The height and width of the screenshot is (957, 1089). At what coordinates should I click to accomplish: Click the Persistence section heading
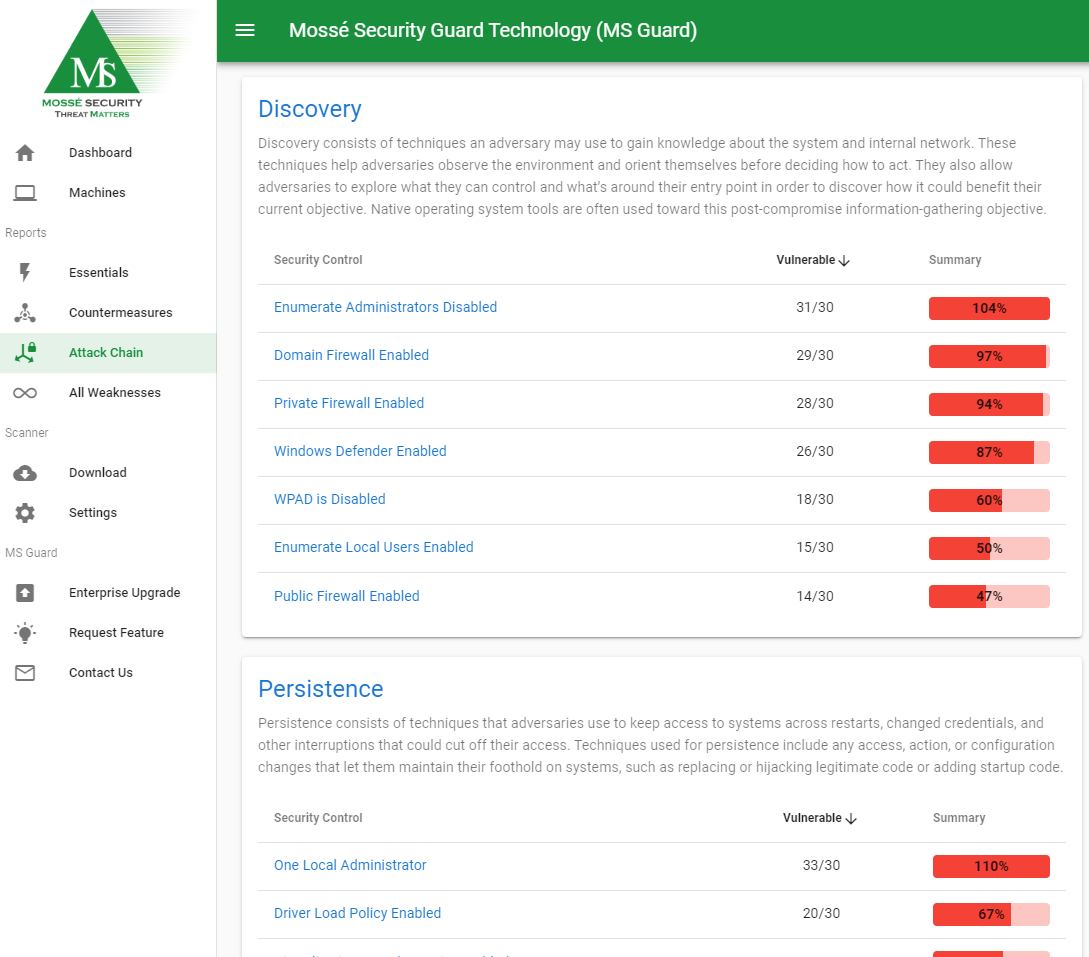click(x=321, y=688)
